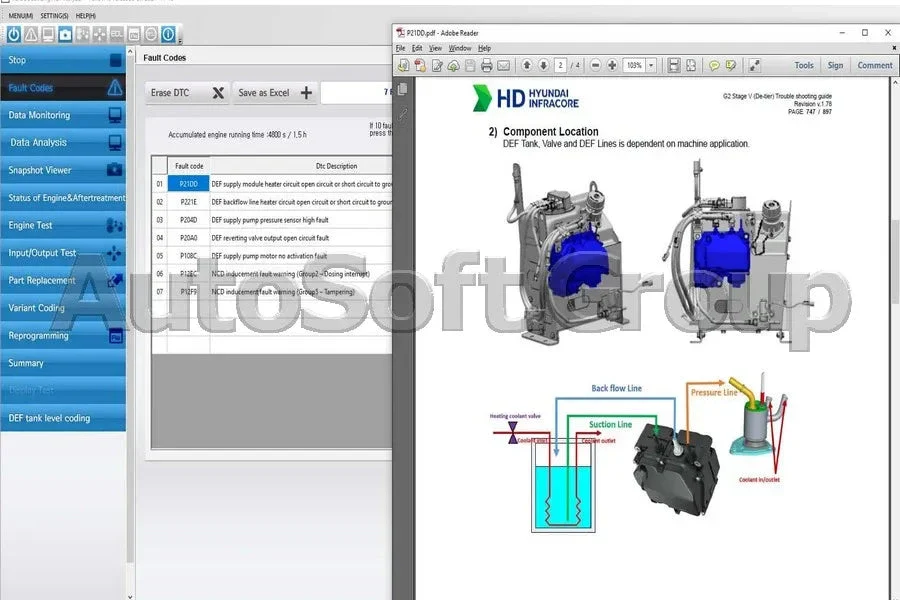Open SETTING(S) menu

click(54, 16)
